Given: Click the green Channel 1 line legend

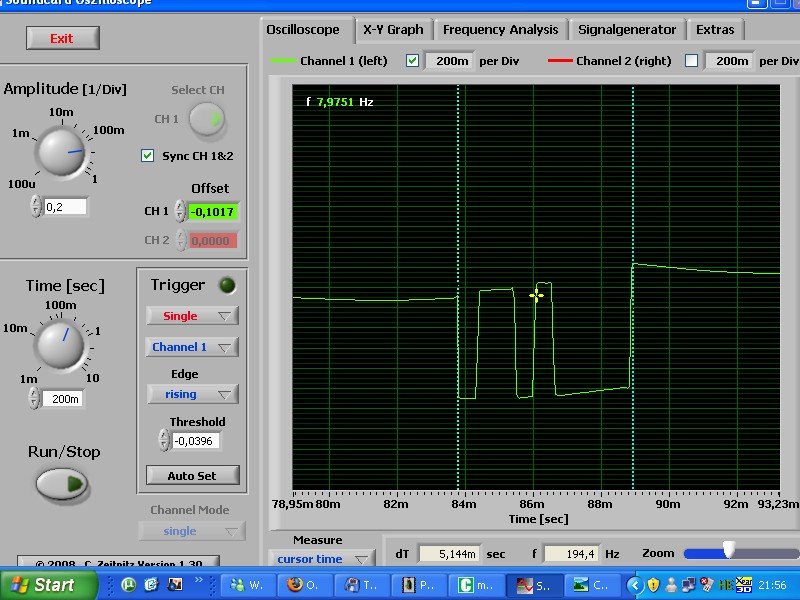Looking at the screenshot, I should tap(283, 61).
